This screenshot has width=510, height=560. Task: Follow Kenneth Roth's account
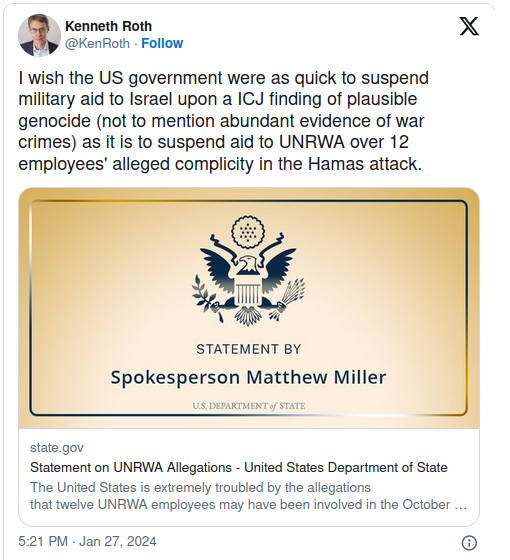point(162,43)
